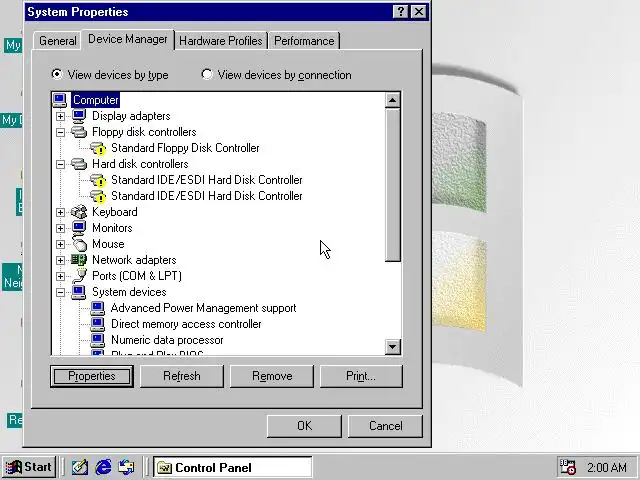The width and height of the screenshot is (640, 480).
Task: Click the device list scroll up arrow
Action: [x=393, y=100]
